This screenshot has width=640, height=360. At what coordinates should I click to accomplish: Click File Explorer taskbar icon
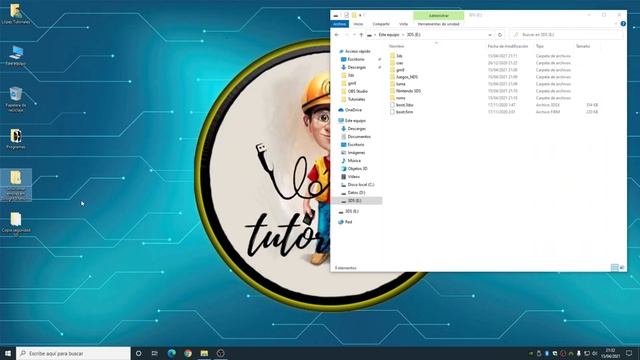point(204,353)
